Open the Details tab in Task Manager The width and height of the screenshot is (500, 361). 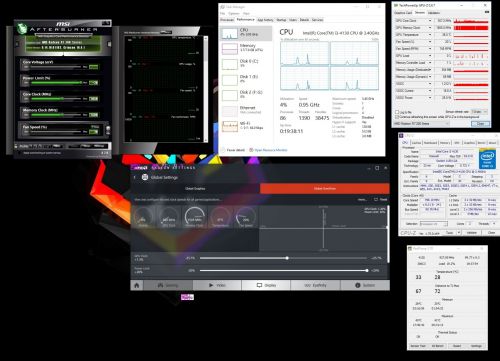coord(304,20)
